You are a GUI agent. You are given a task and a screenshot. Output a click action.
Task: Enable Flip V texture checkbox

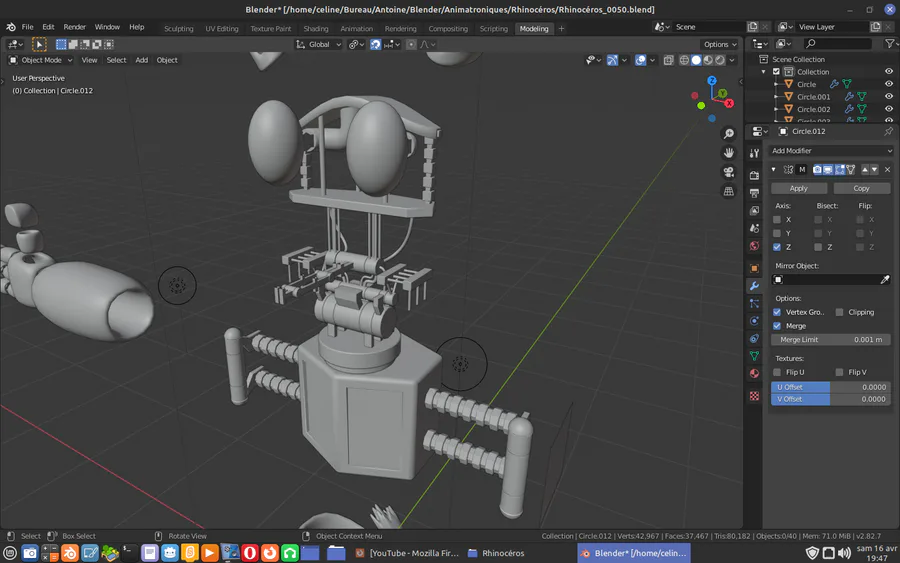[x=839, y=372]
